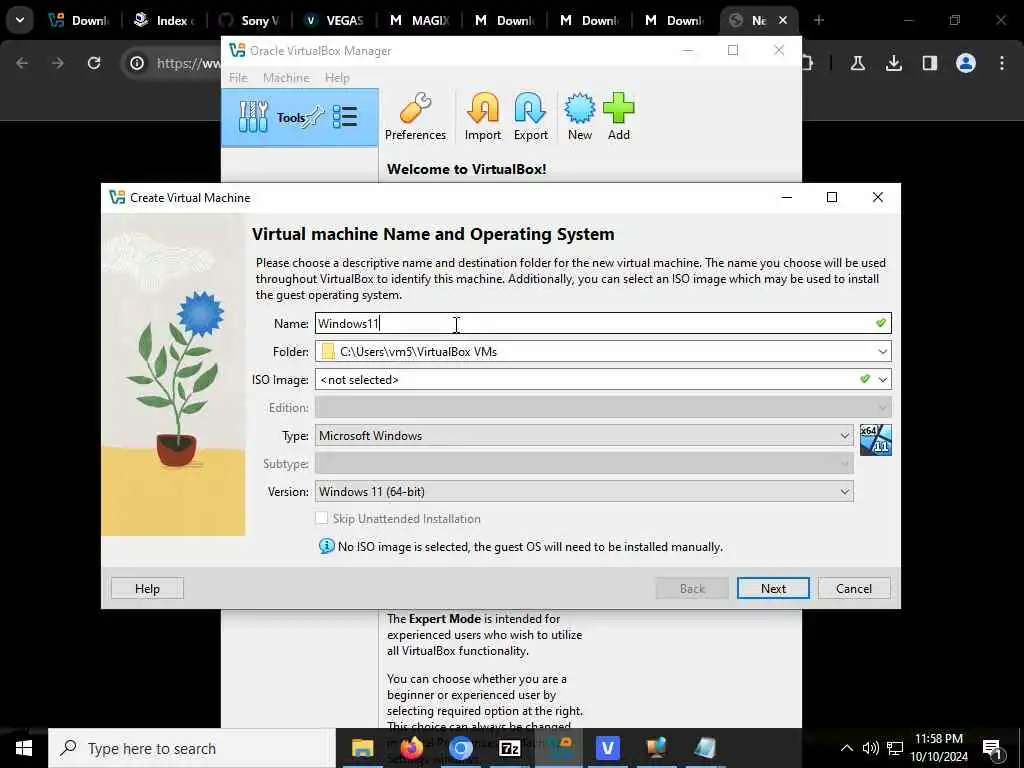Toggle the browser side panel icon

pyautogui.click(x=929, y=63)
